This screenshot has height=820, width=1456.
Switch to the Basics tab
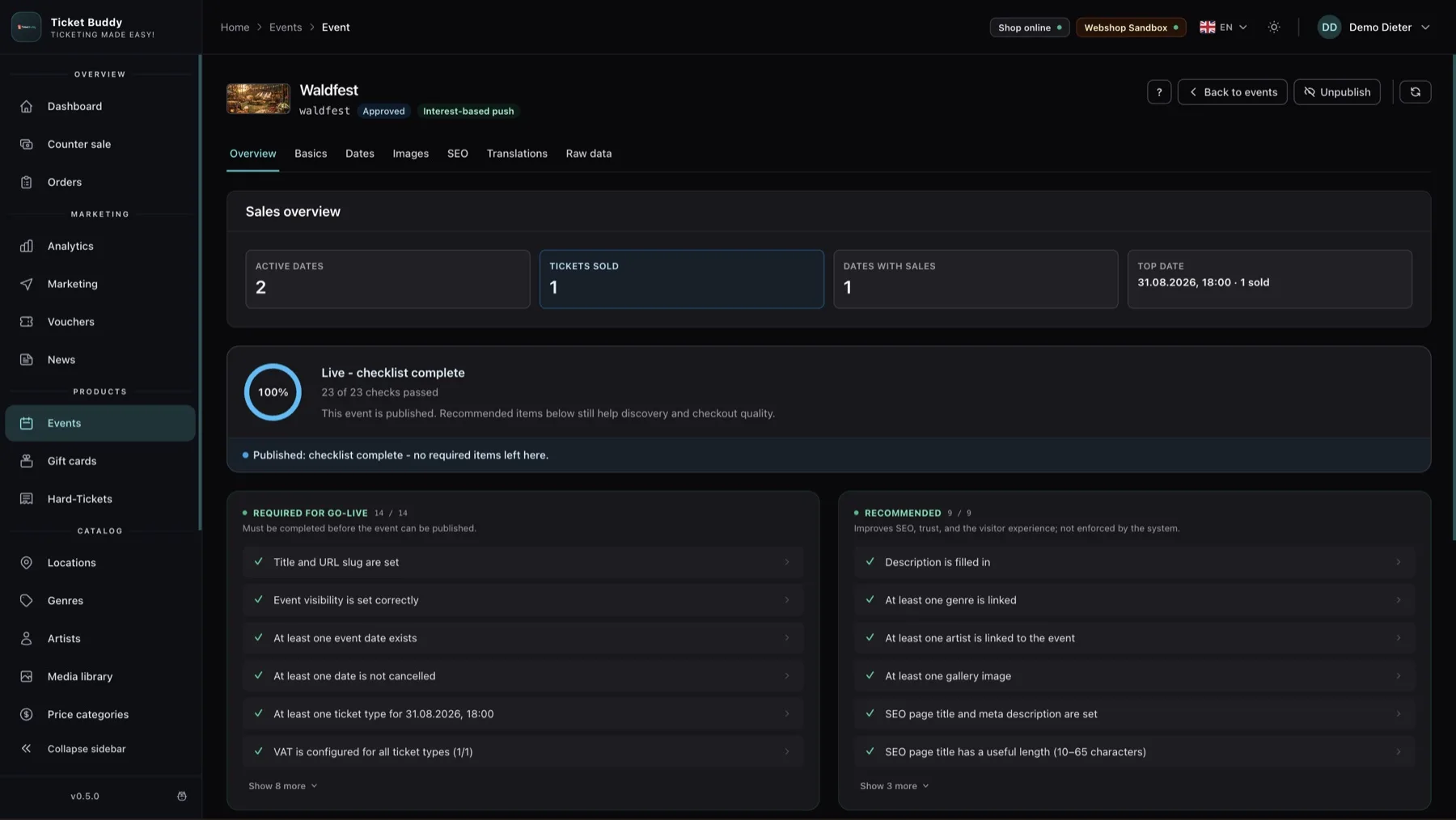coord(311,154)
